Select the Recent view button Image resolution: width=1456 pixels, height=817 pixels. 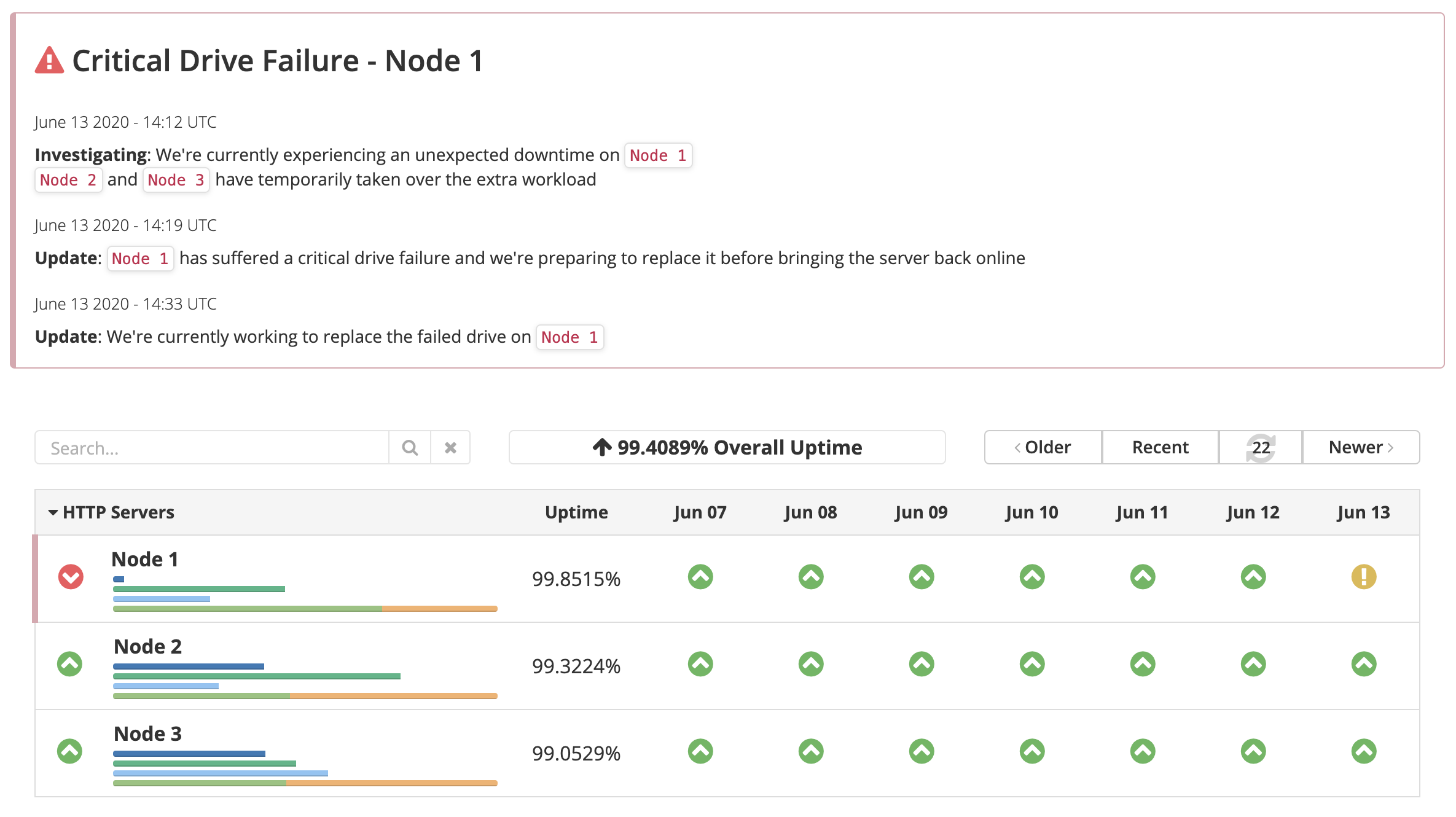tap(1160, 448)
